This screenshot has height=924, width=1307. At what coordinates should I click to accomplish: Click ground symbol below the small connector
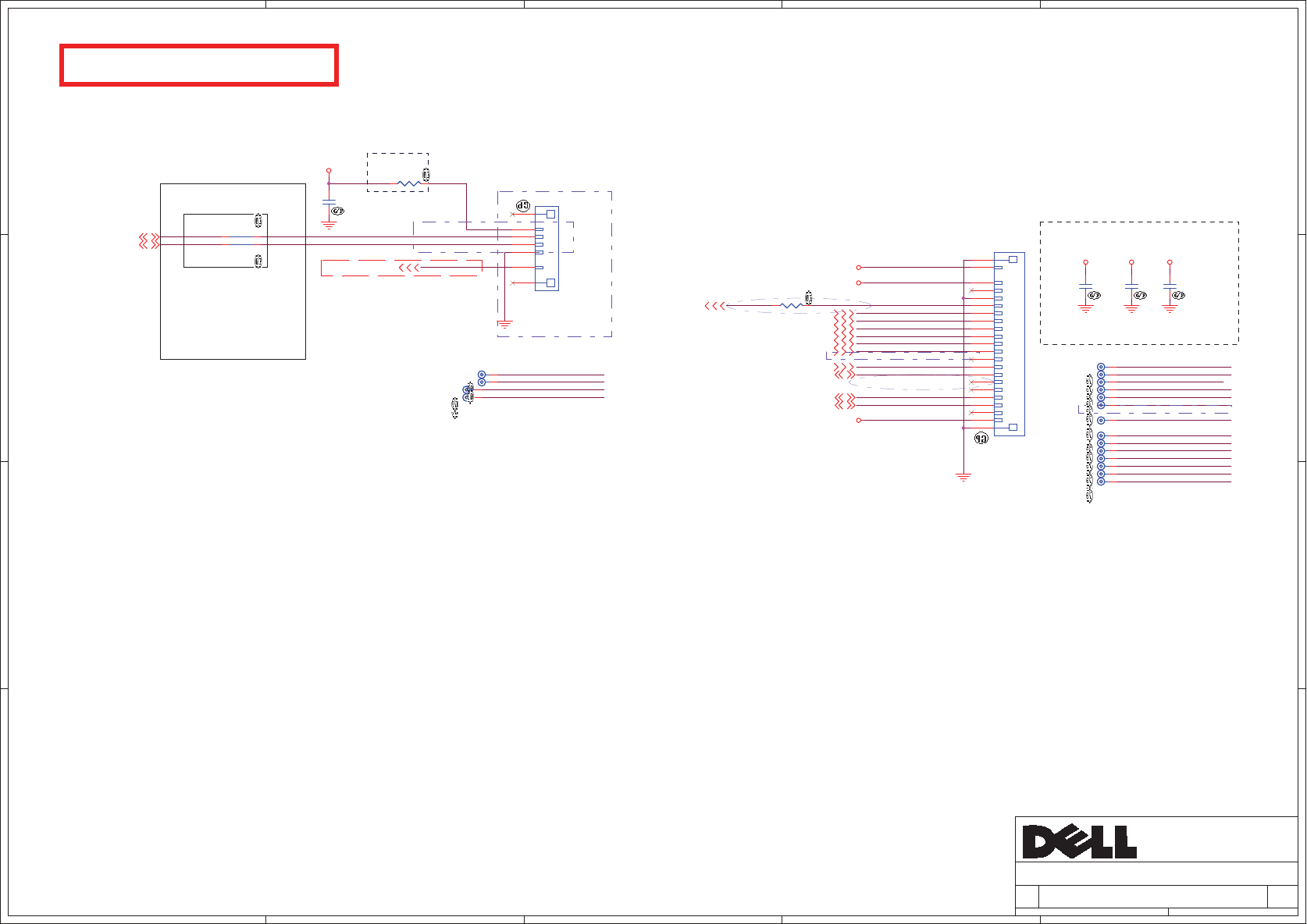pos(505,324)
